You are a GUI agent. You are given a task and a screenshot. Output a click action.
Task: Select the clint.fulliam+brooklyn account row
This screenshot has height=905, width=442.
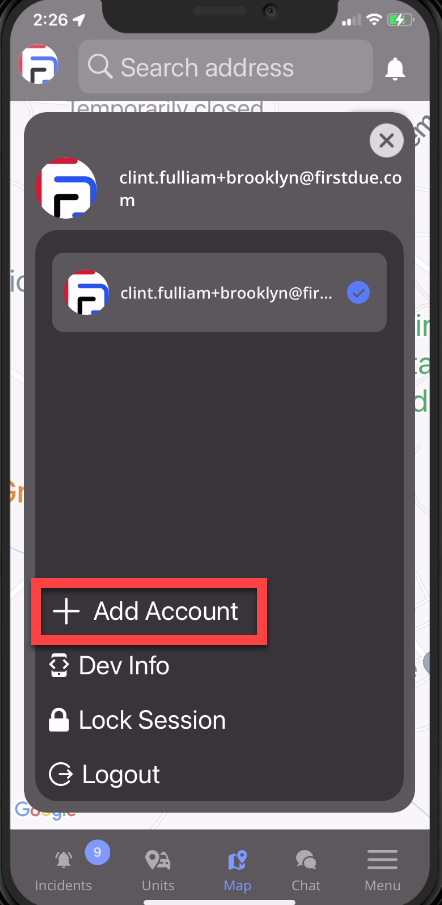(219, 293)
